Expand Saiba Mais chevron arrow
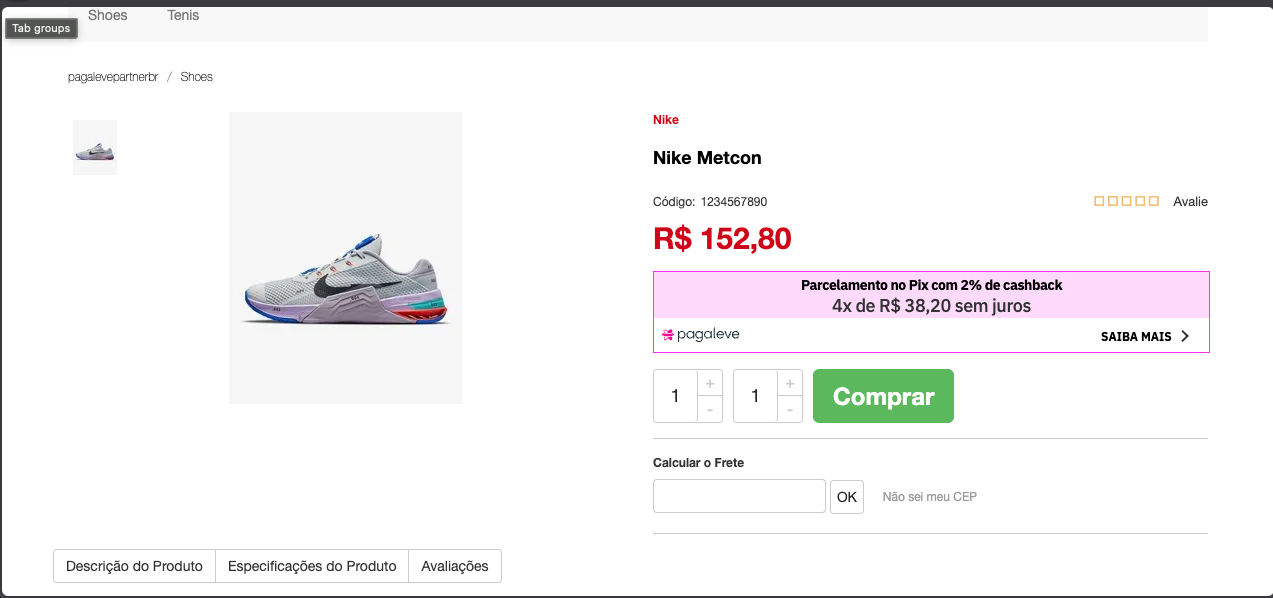 coord(1185,336)
